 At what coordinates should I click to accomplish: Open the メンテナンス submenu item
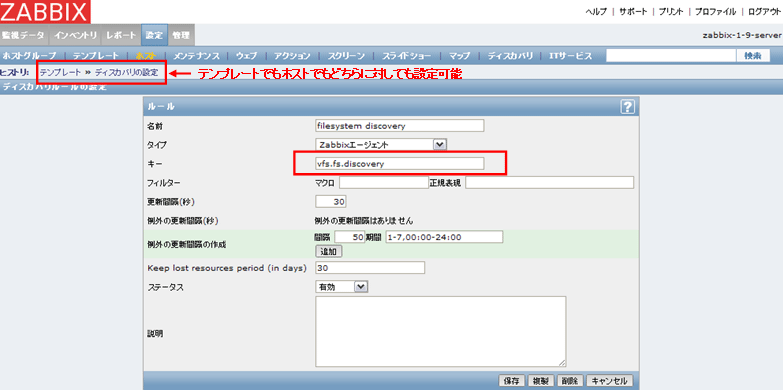pos(196,56)
